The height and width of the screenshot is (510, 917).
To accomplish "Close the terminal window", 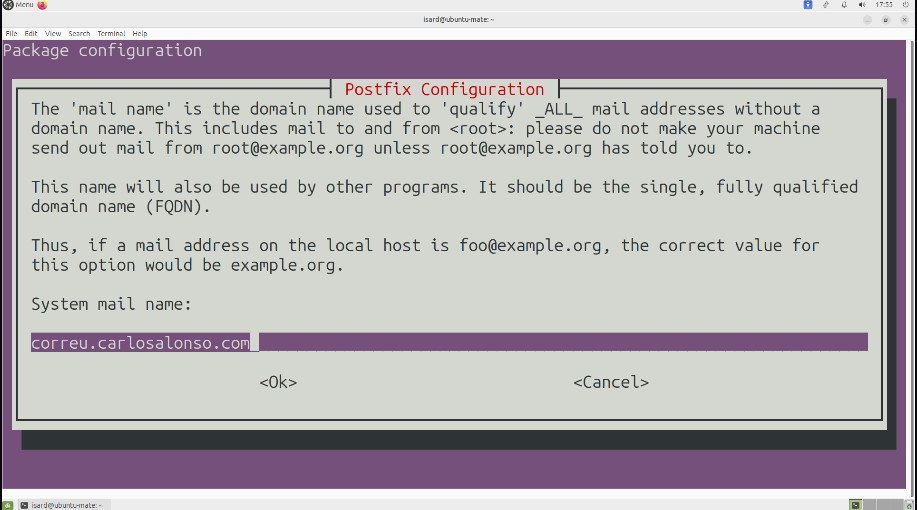I will pyautogui.click(x=904, y=19).
